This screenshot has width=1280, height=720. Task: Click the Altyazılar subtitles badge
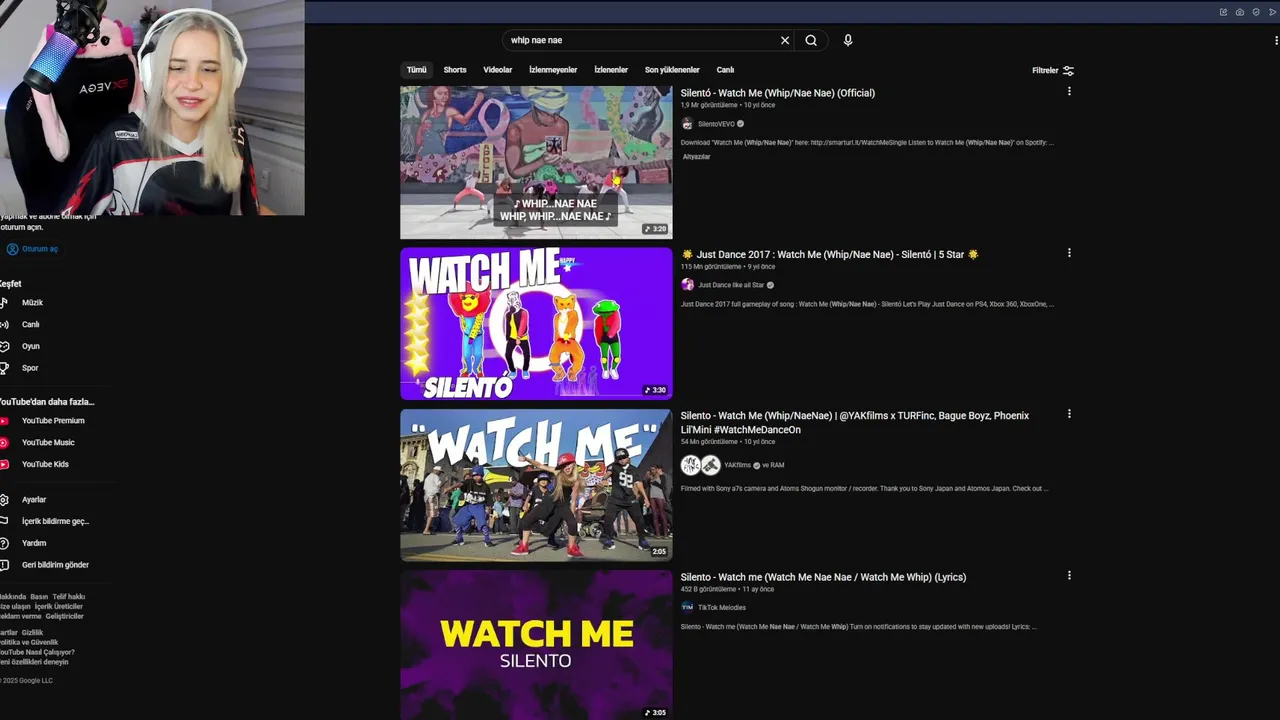tap(696, 157)
